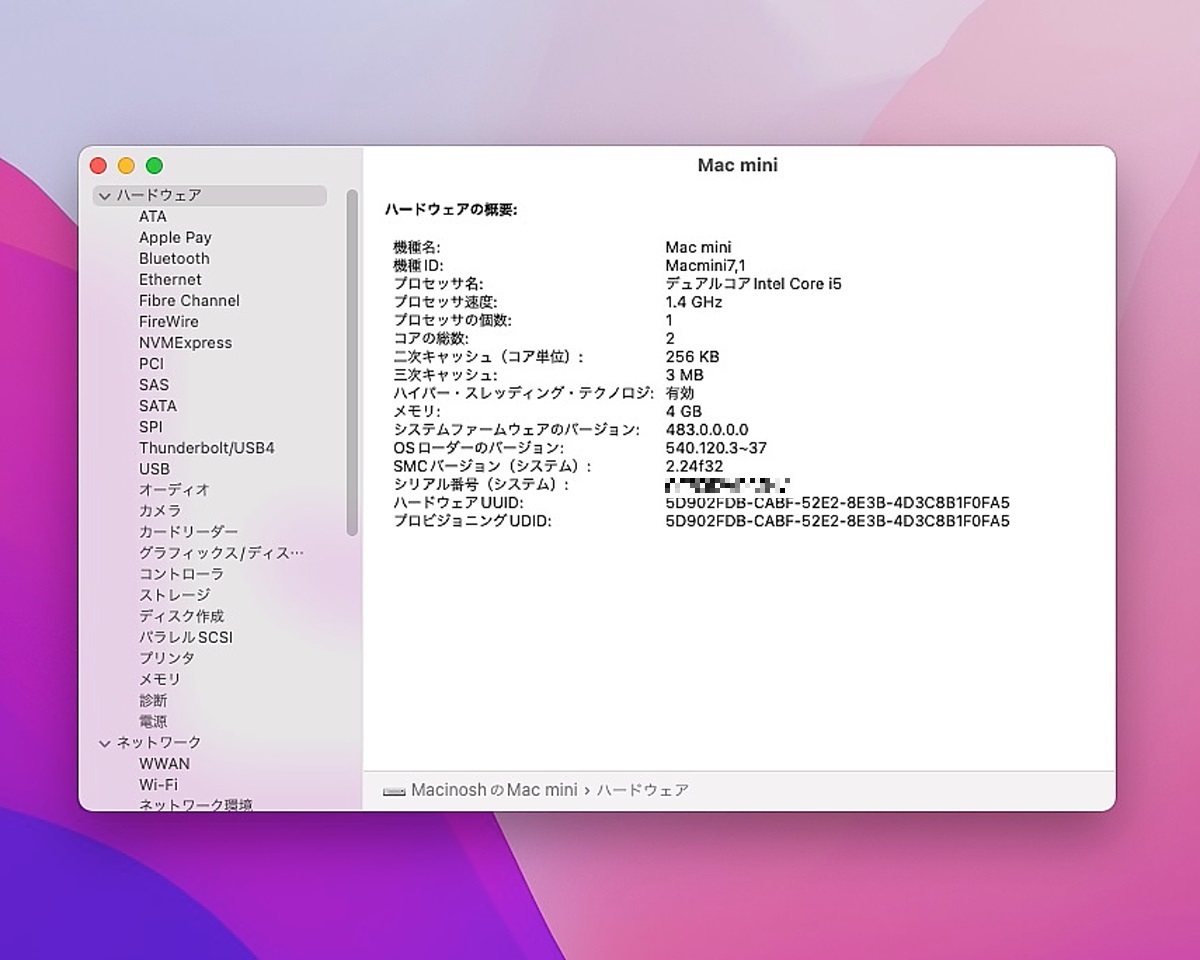Click ハードウェア in the bottom path bar
Screen dimensions: 1200x960
point(643,790)
